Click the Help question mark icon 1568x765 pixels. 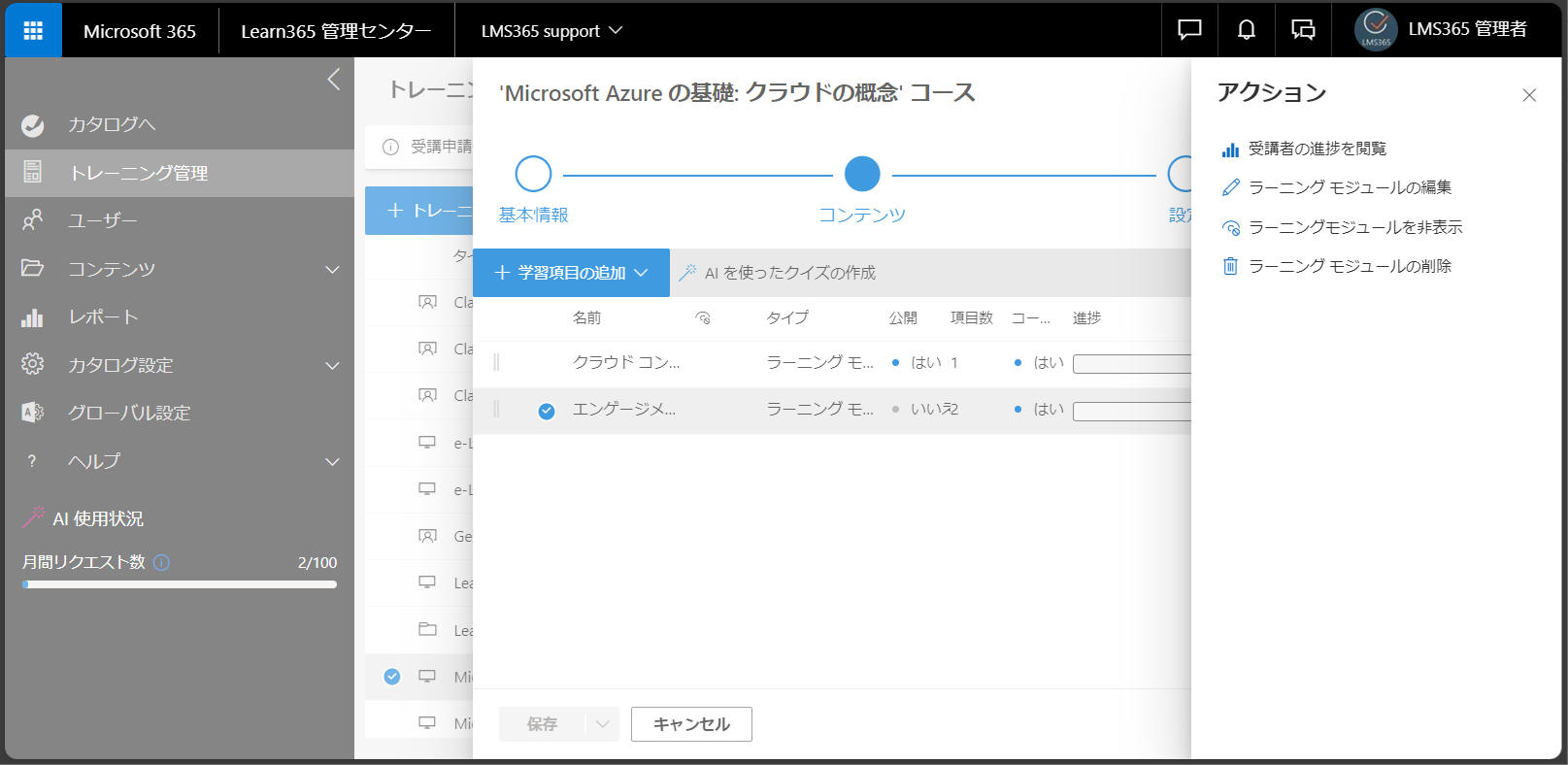[x=32, y=461]
